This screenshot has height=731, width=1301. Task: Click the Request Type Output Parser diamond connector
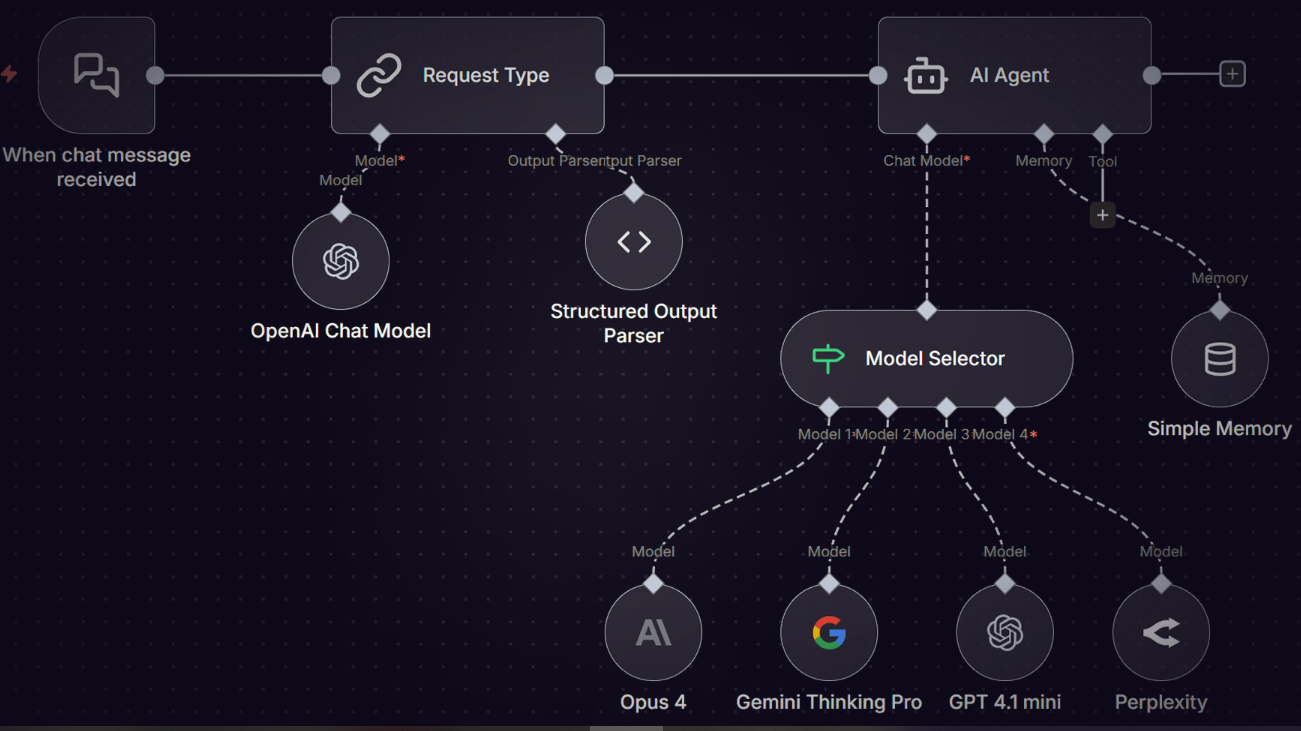555,134
